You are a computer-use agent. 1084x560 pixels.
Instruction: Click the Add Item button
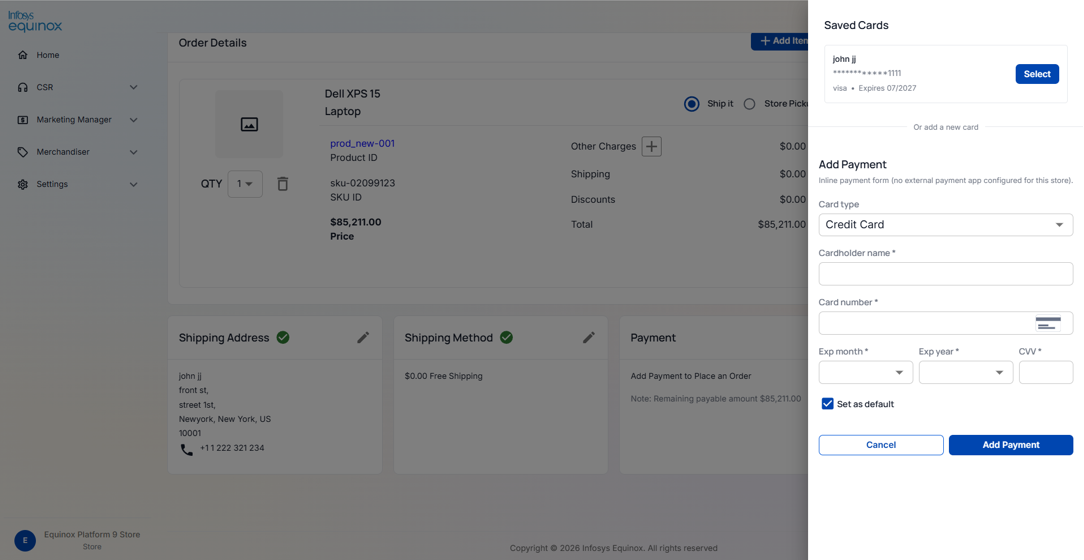click(x=780, y=41)
